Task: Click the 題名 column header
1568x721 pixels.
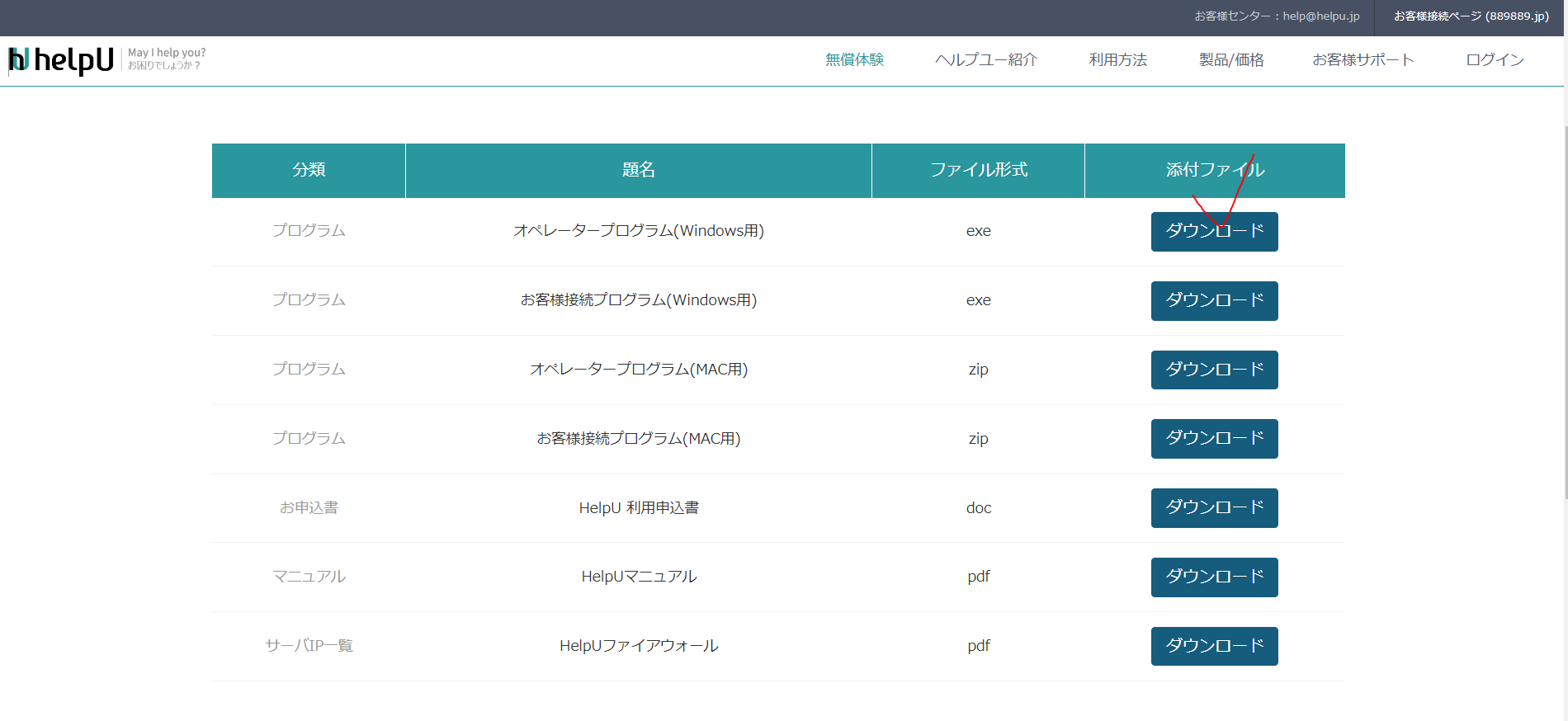Action: point(639,170)
